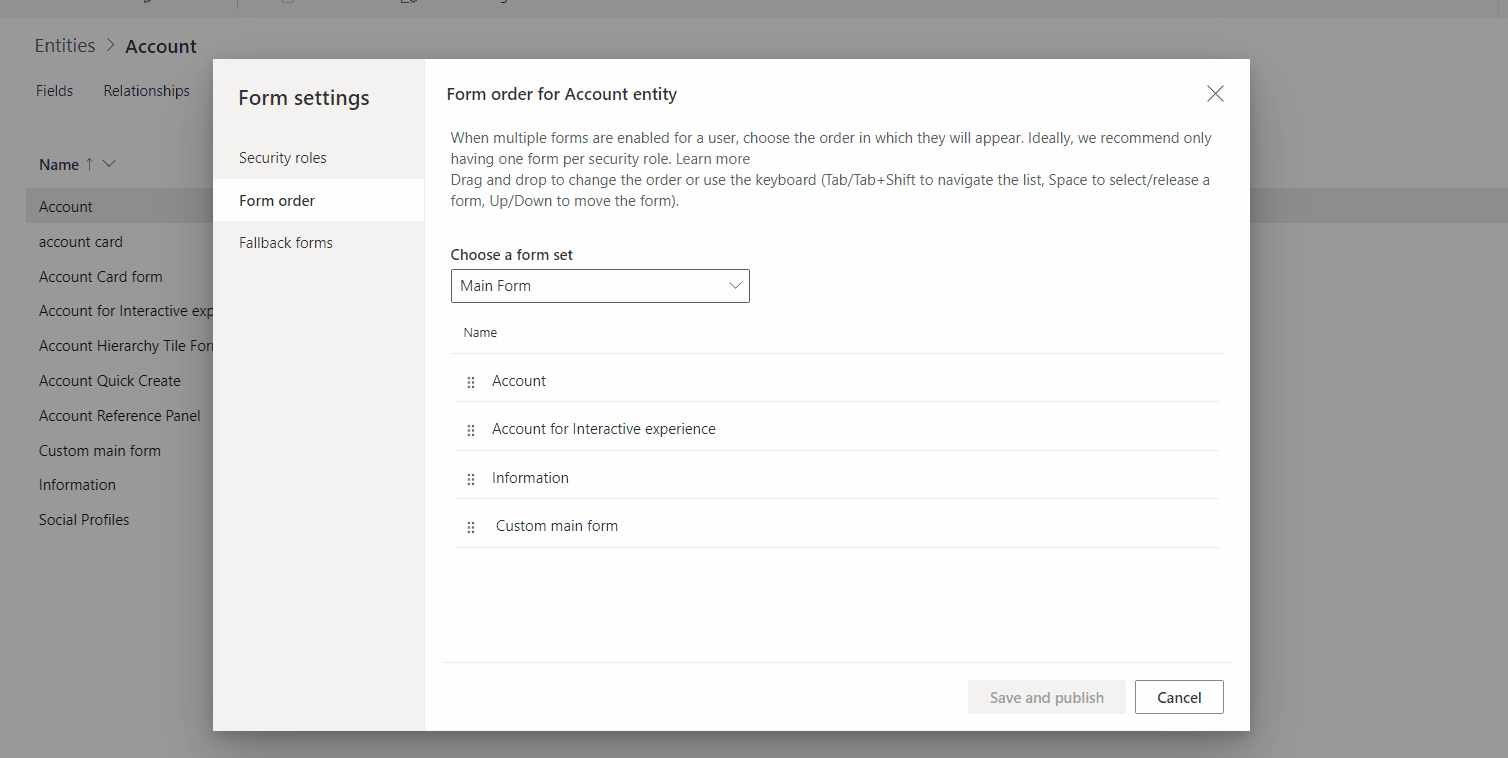
Task: Open the Relationships tab
Action: pos(146,90)
